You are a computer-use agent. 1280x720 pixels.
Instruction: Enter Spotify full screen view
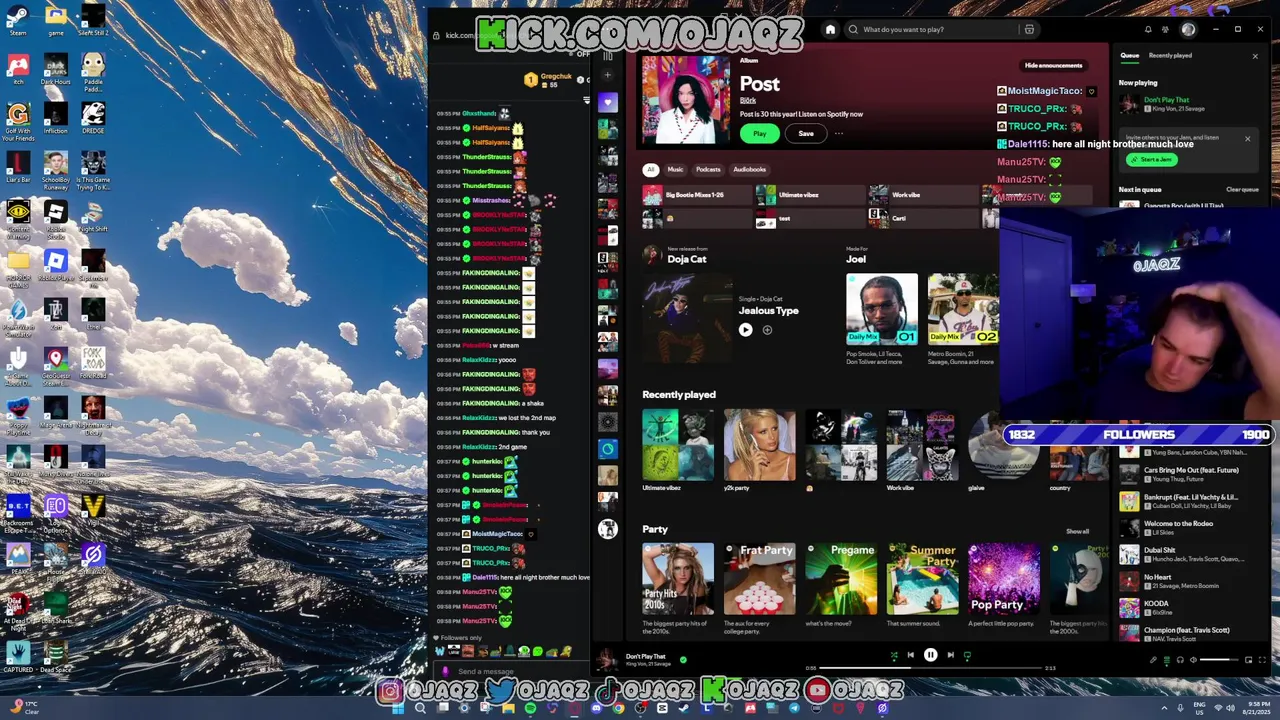coord(1262,660)
